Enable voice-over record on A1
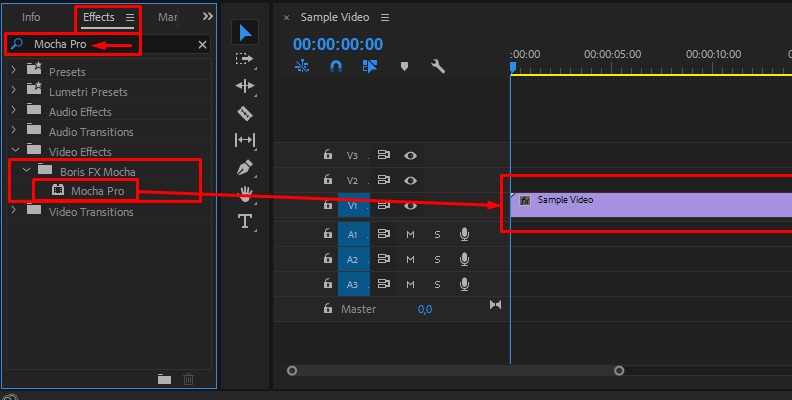Screen dimensions: 792x400 (464, 234)
